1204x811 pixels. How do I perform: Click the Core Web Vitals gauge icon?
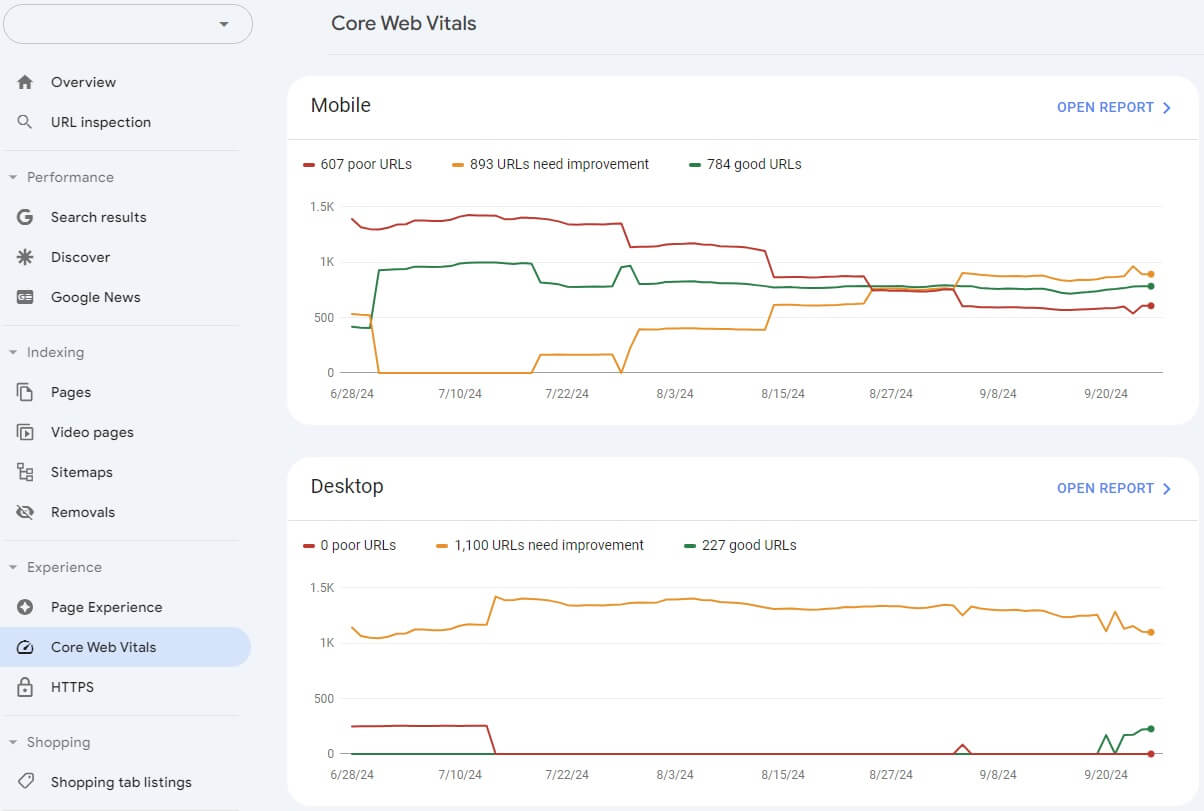[x=26, y=647]
